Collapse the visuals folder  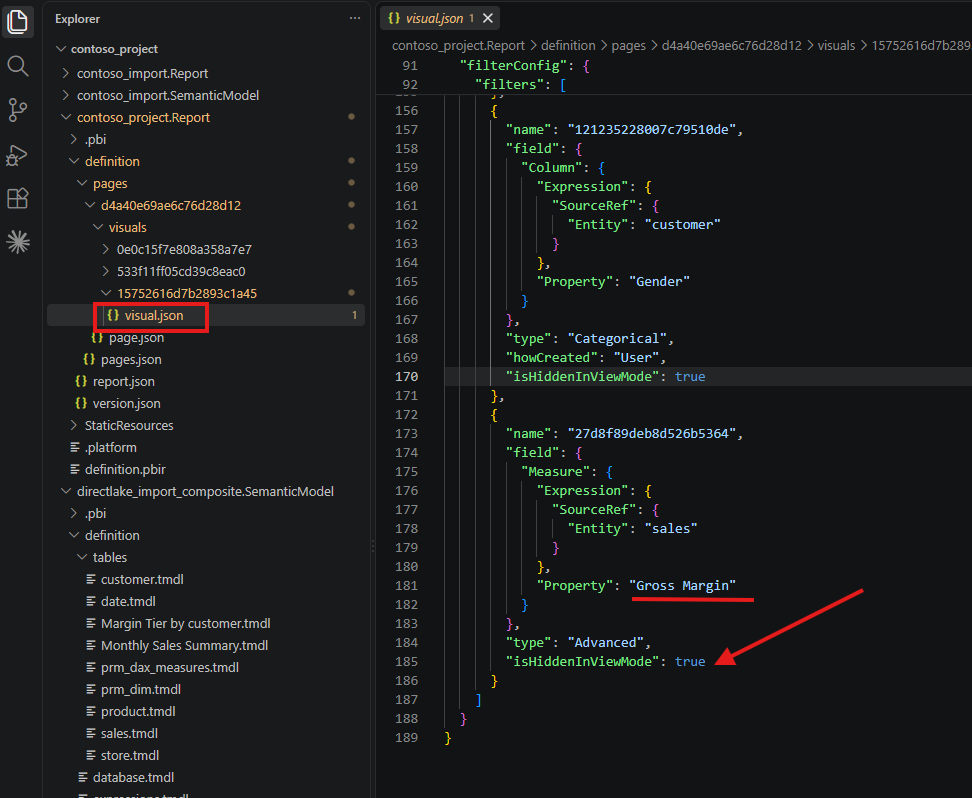coord(127,228)
